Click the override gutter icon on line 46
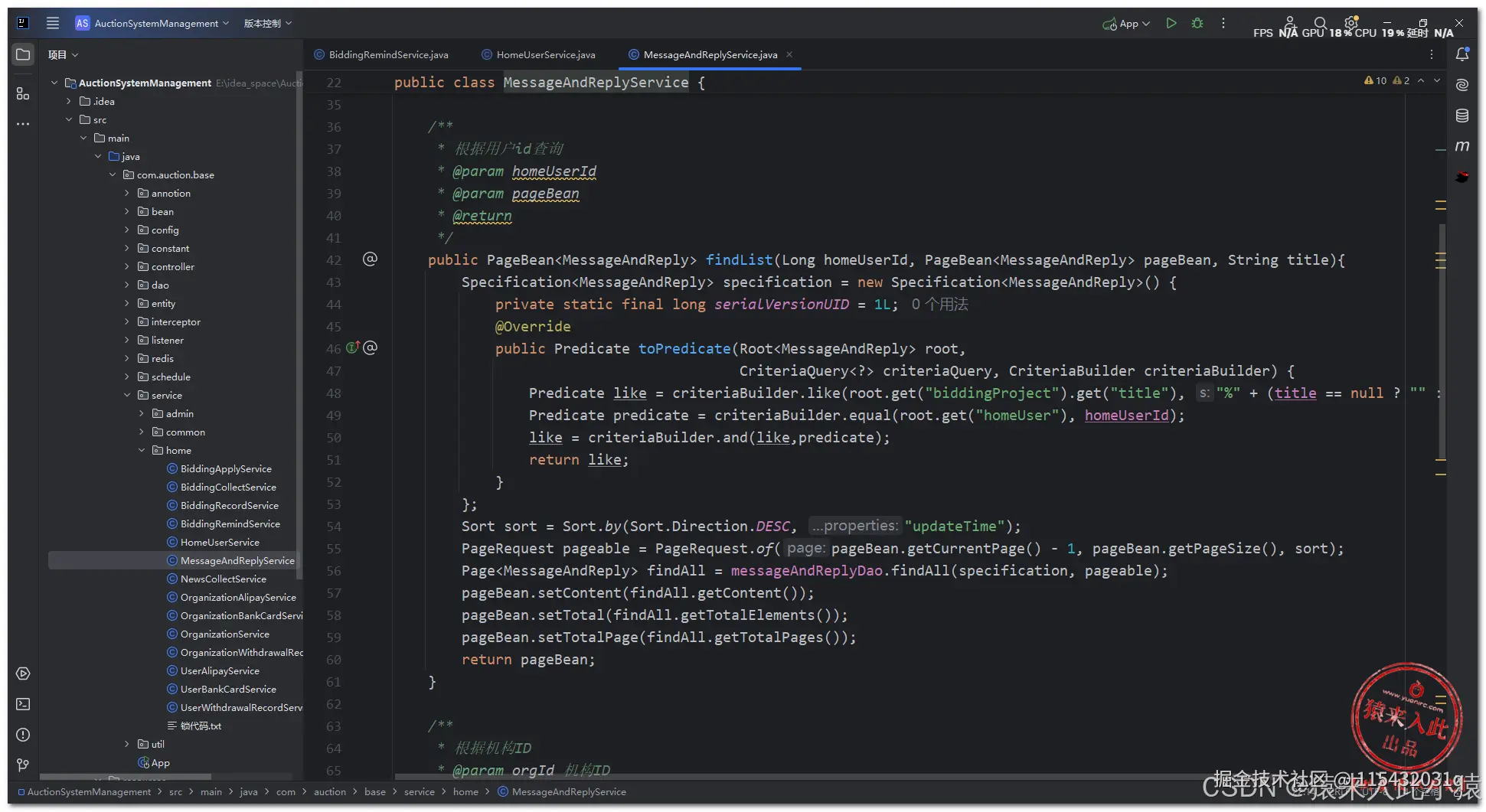The height and width of the screenshot is (812, 1486). pos(352,347)
